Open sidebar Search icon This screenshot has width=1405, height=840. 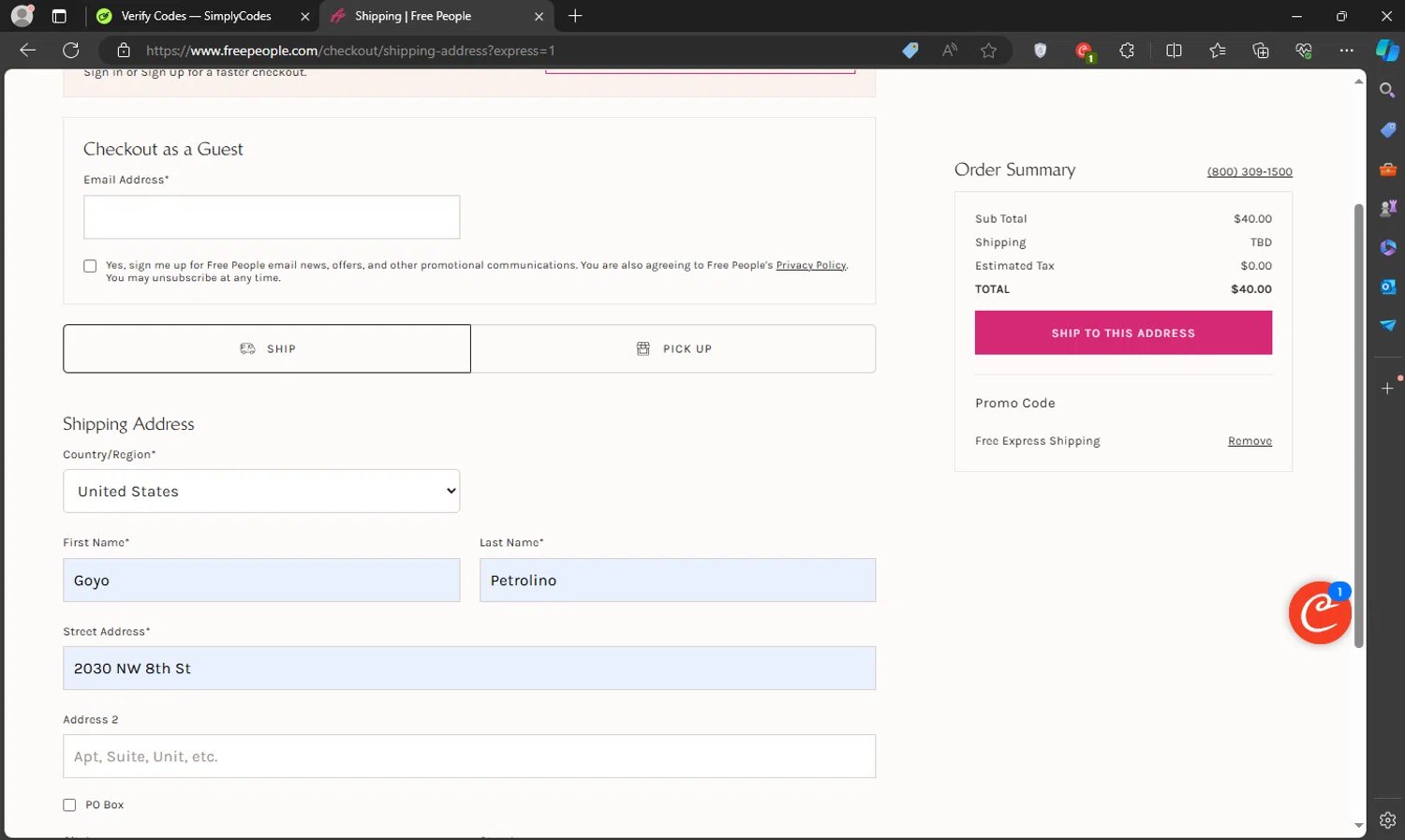1388,90
